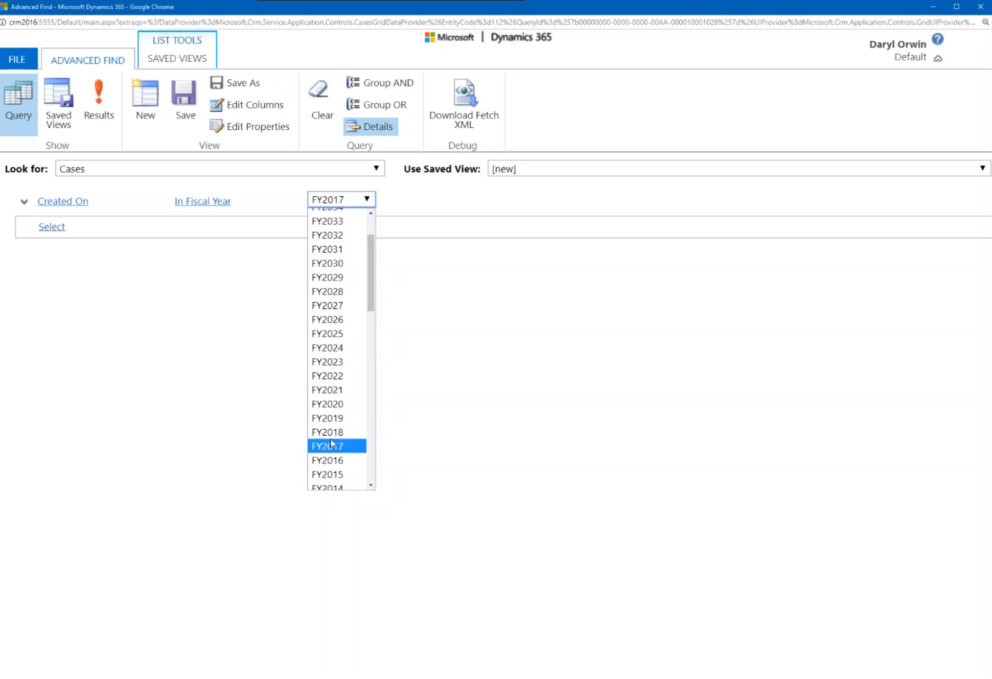Pick FY2026 from the list
The height and width of the screenshot is (679, 992).
coord(337,320)
